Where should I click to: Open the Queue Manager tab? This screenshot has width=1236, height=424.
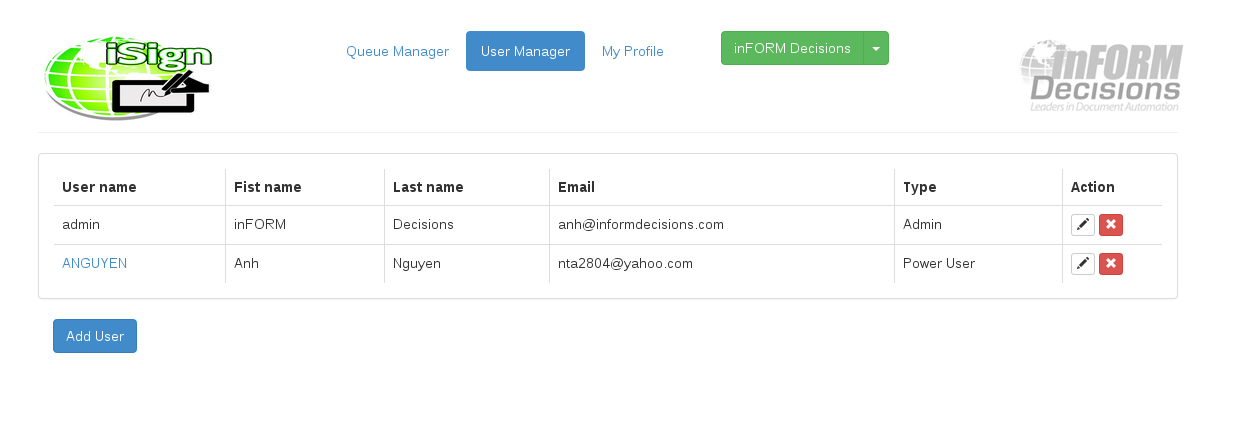coord(397,51)
